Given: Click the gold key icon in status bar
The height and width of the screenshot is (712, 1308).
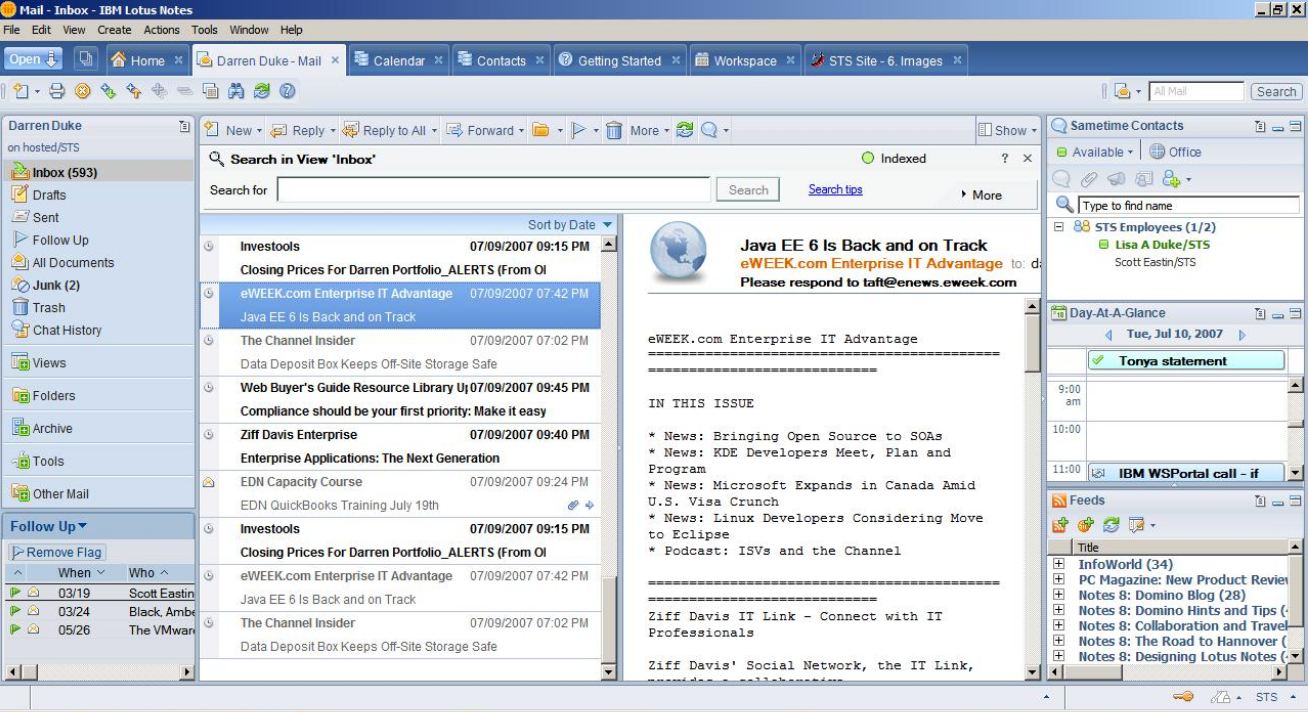Looking at the screenshot, I should click(1183, 697).
